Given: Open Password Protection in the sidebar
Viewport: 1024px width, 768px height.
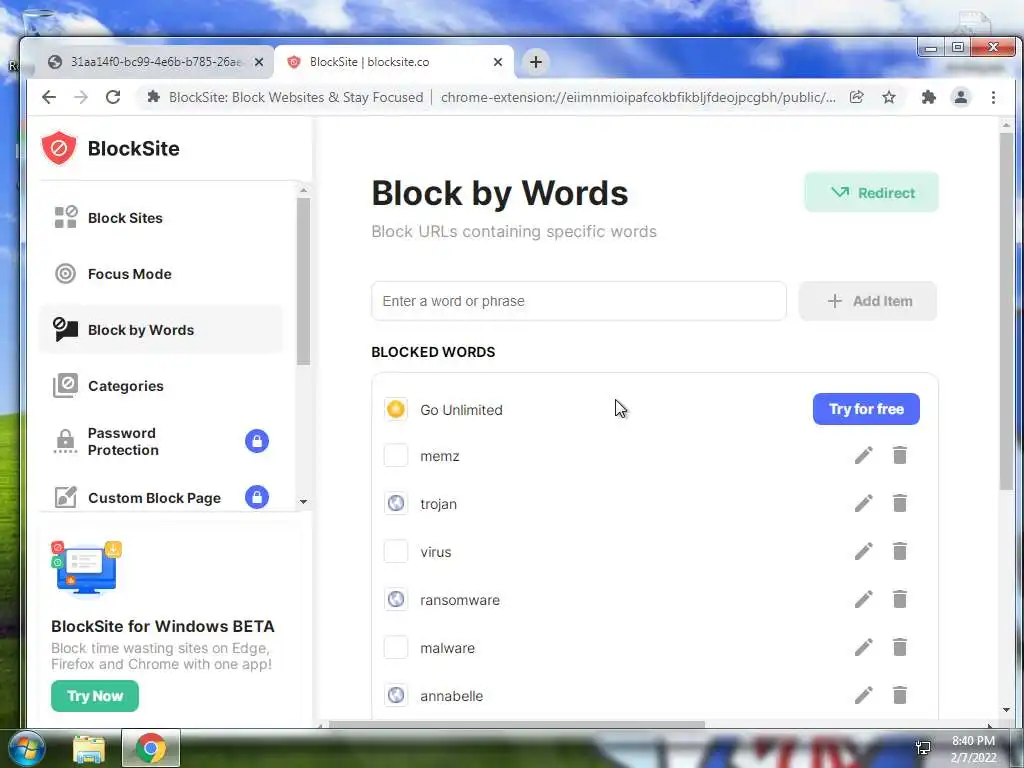Looking at the screenshot, I should pyautogui.click(x=161, y=441).
